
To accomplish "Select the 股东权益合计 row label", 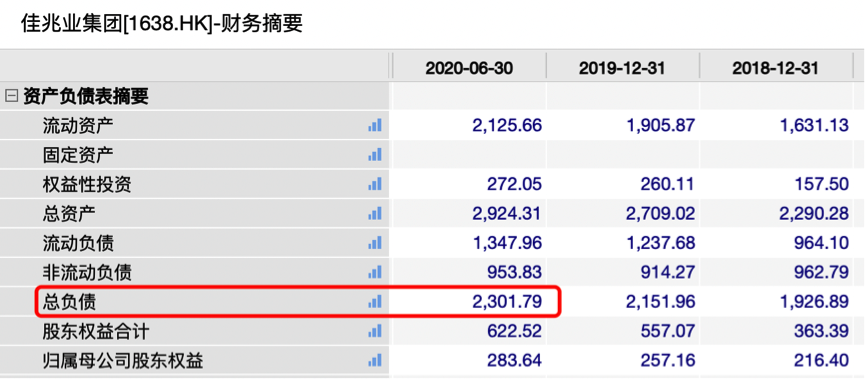I will point(96,332).
